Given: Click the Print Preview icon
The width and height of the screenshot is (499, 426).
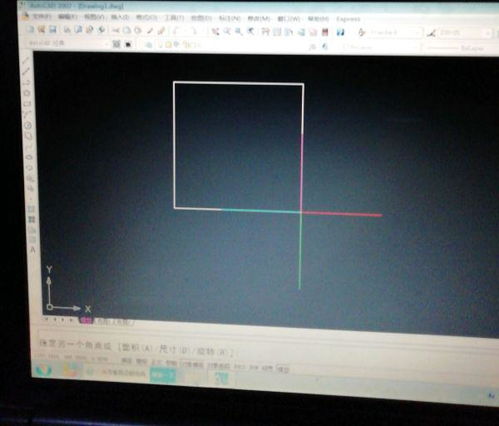Looking at the screenshot, I should [78, 30].
